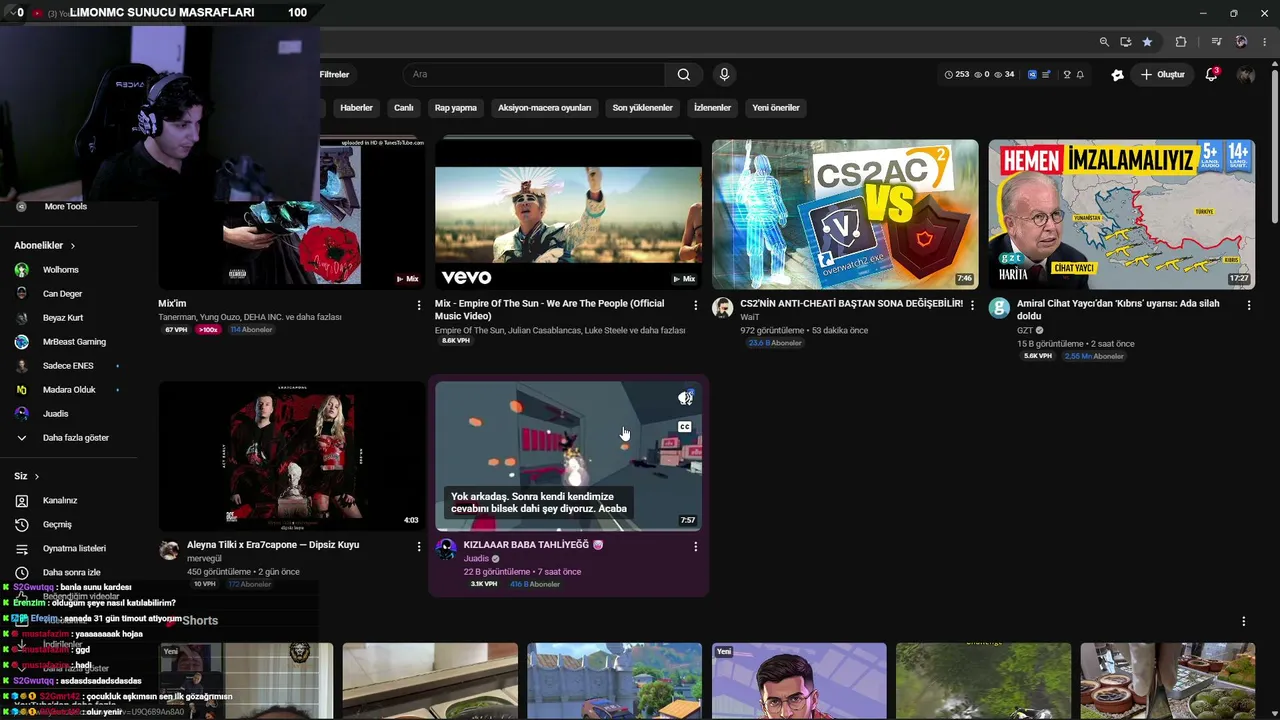Open the browser extensions puzzle icon

tap(1181, 42)
